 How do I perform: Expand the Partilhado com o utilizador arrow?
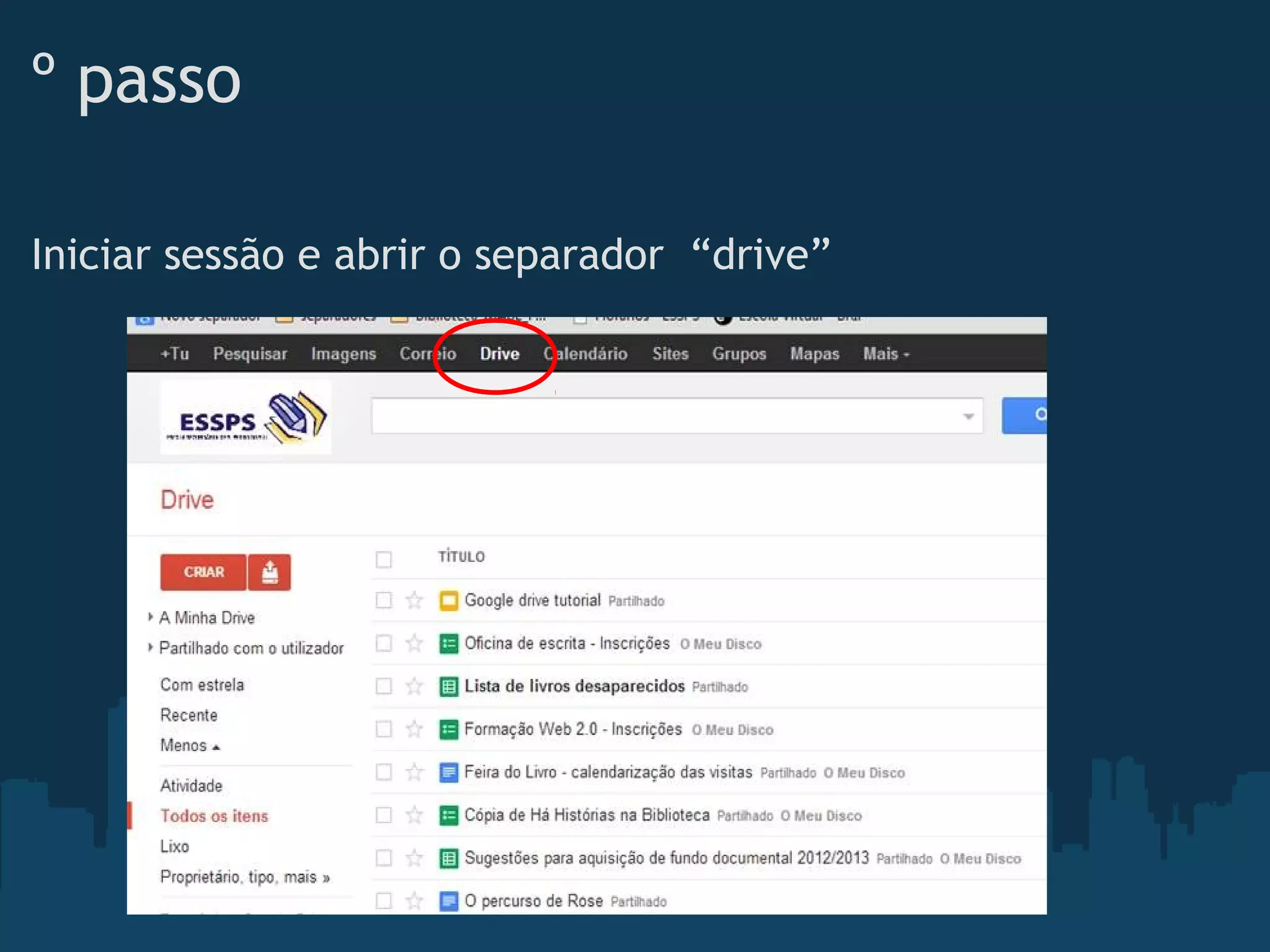150,647
